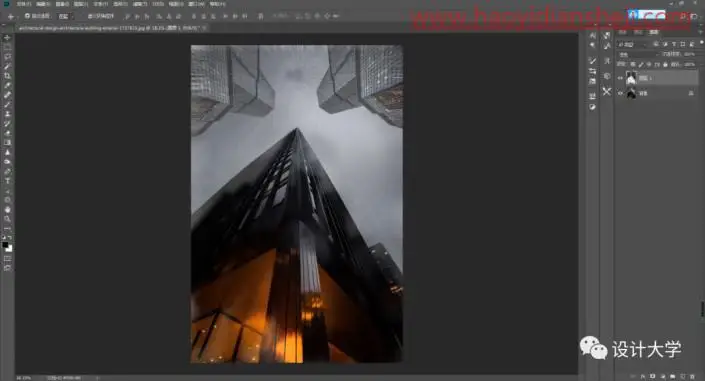This screenshot has width=705, height=381.
Task: Select the Background layer thumbnail
Action: [x=631, y=93]
